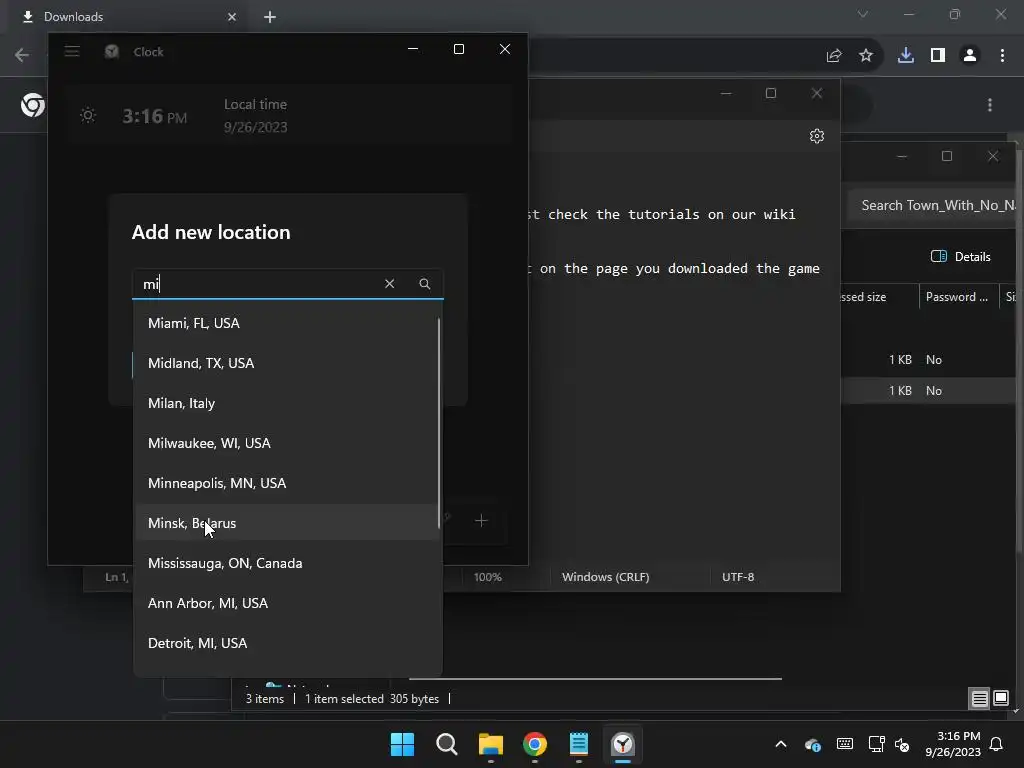Pick Mississauga, ON, Canada
The height and width of the screenshot is (768, 1024).
(287, 563)
